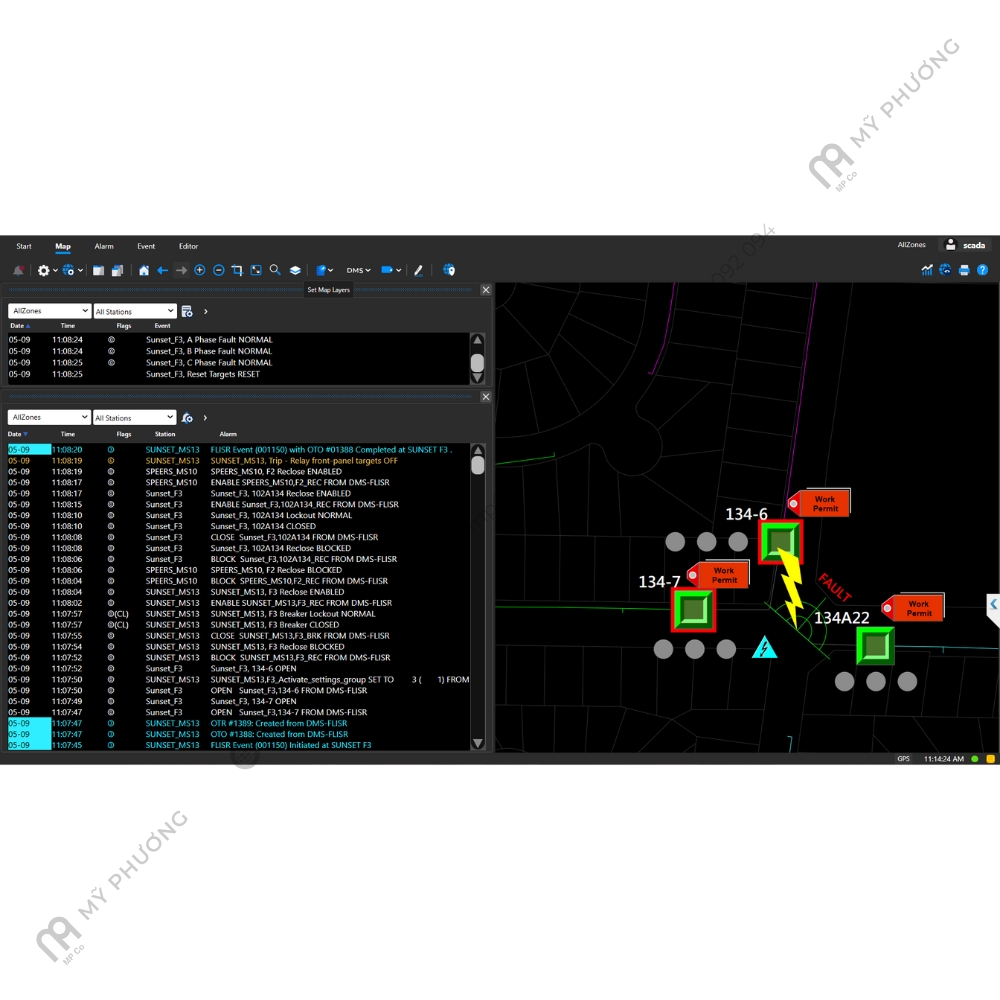The height and width of the screenshot is (1000, 1000).
Task: Click the print icon at top right
Action: 964,270
